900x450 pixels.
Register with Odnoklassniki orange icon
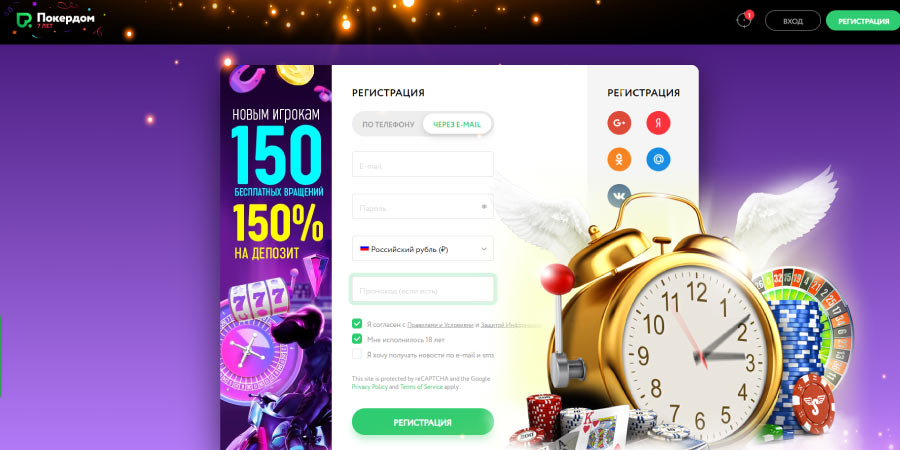tap(619, 160)
